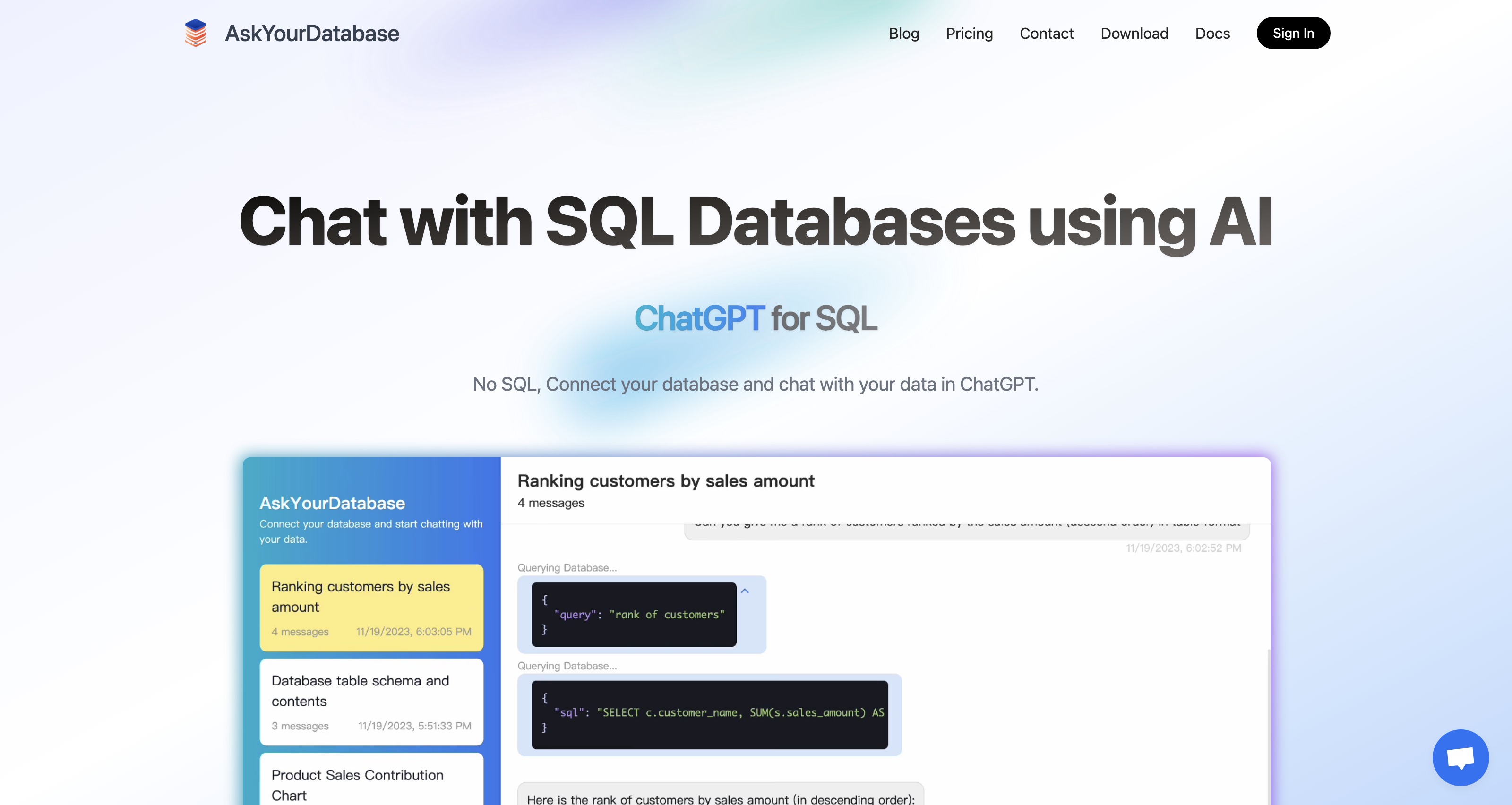Click the "11/19/2023, 6:02:52 PM" message timestamp
1512x805 pixels.
coord(1183,548)
